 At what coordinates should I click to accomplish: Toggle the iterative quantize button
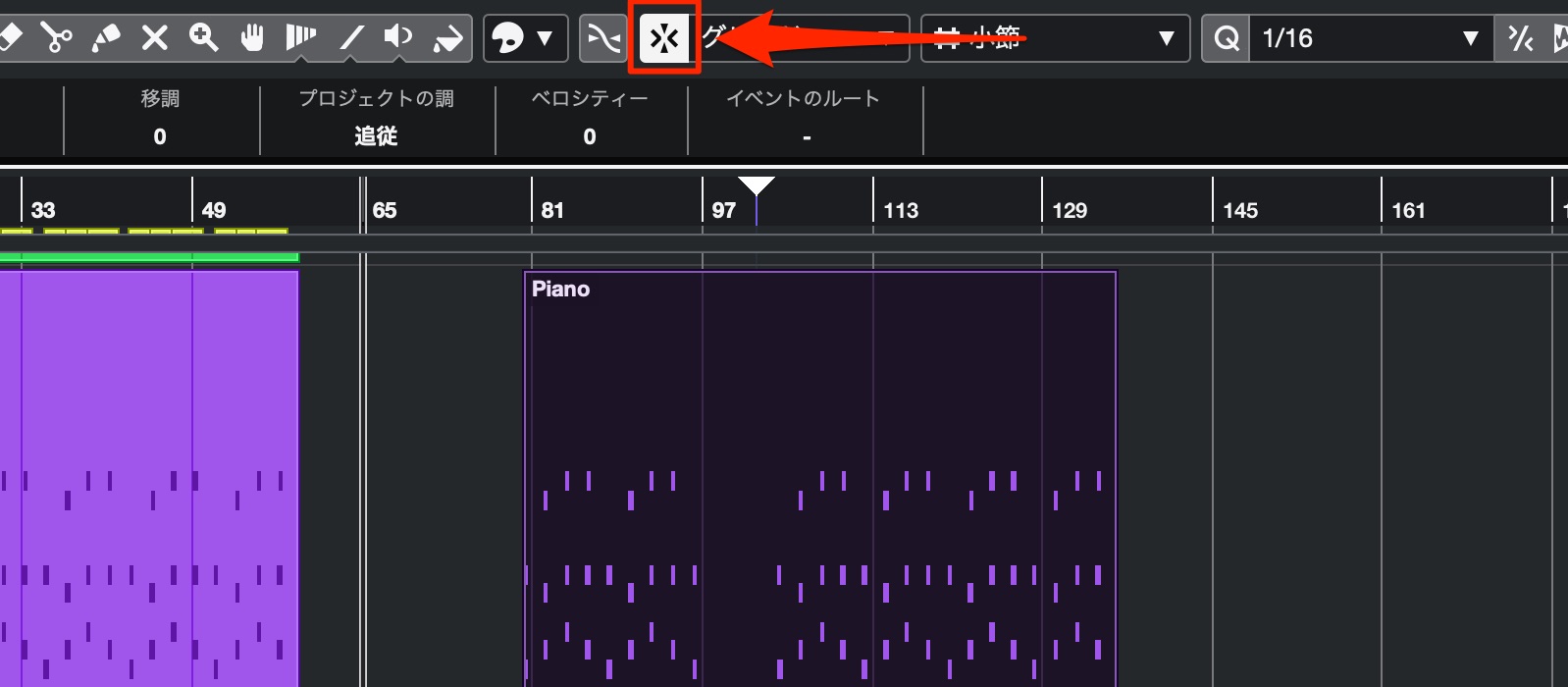coord(1520,38)
